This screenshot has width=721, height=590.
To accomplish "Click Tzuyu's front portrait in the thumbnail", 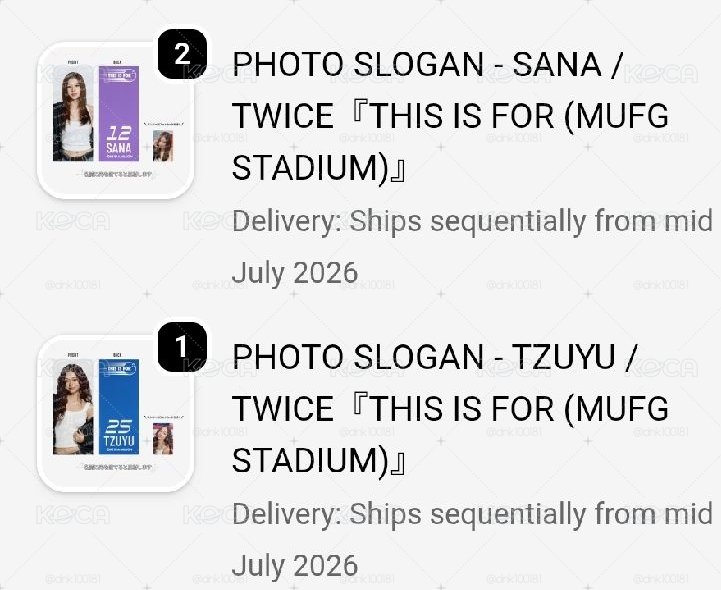I will 73,408.
